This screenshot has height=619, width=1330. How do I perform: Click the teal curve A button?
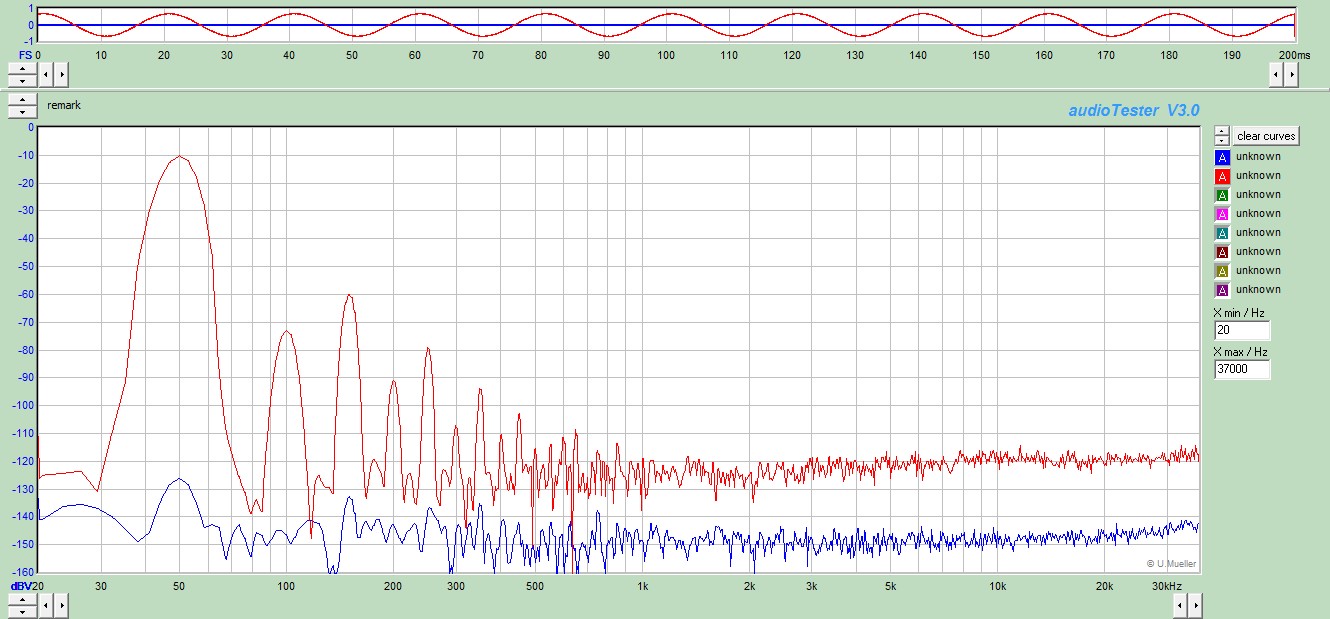(1222, 233)
